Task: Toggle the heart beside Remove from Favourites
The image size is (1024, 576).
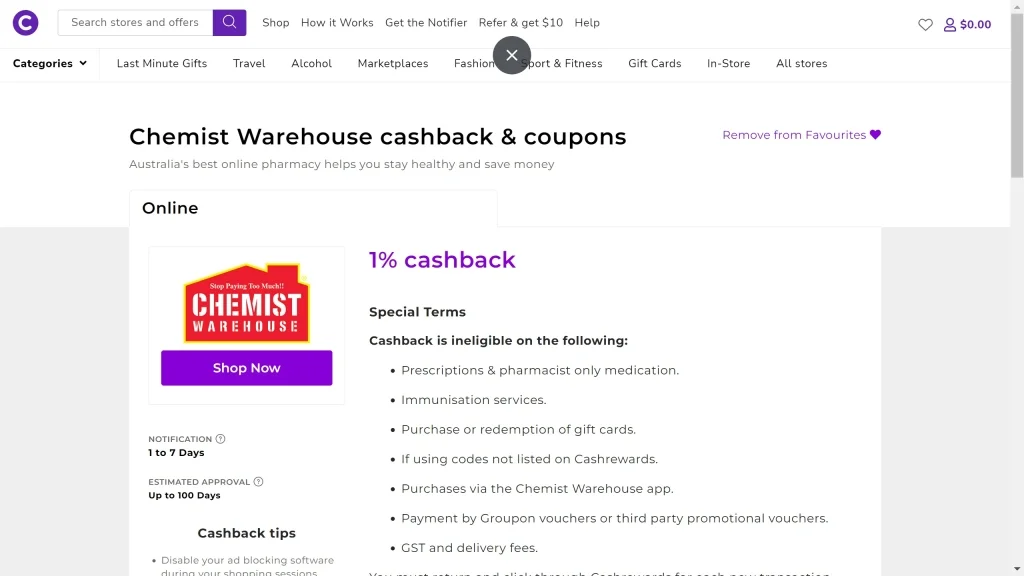Action: [x=875, y=134]
